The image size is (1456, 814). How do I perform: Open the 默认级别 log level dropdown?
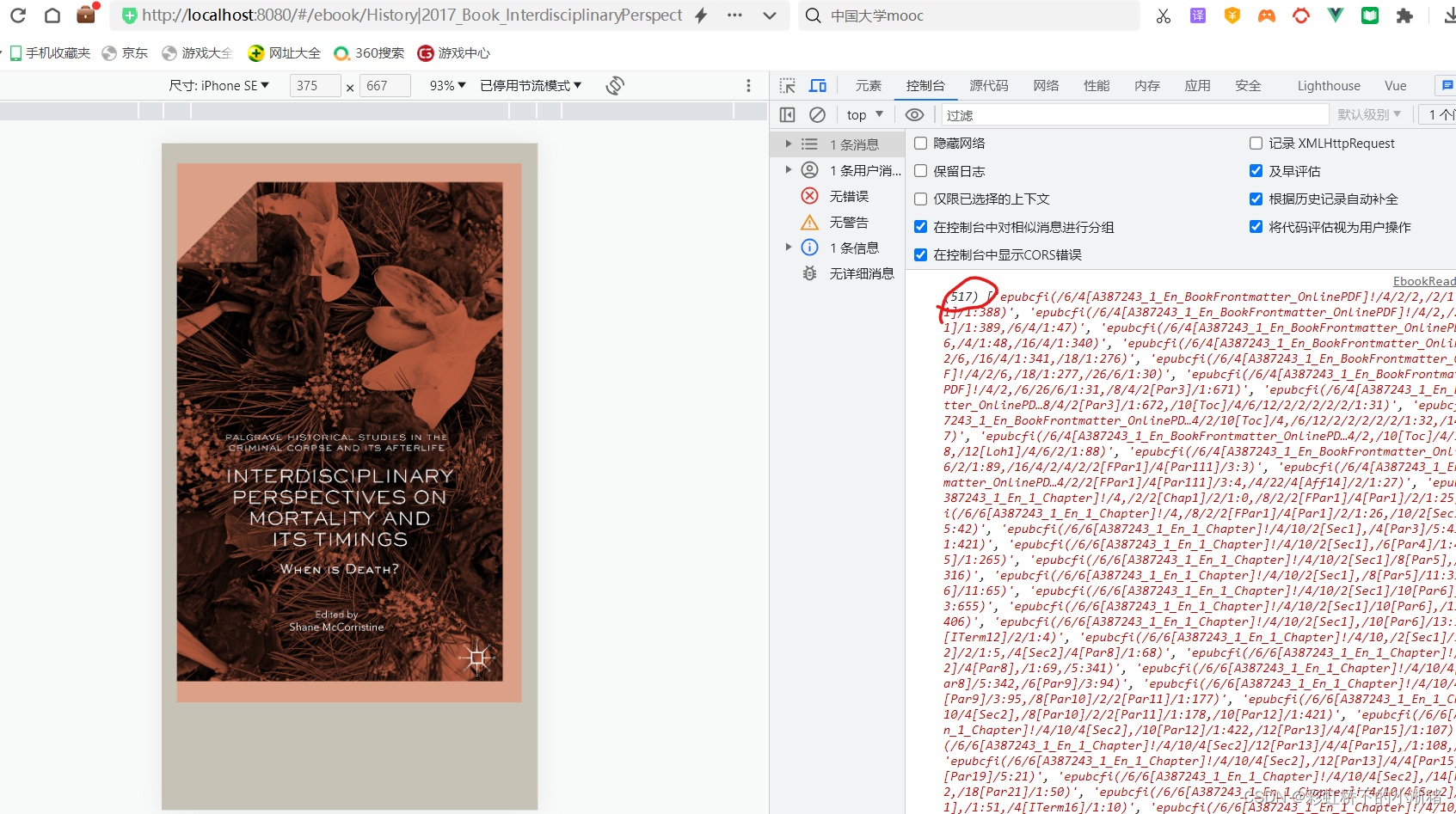coord(1369,114)
